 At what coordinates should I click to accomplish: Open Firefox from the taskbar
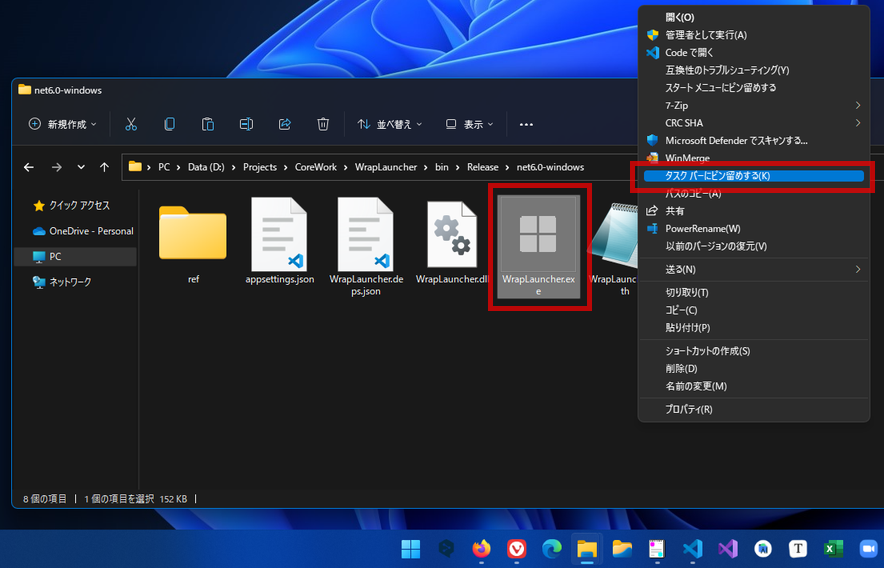pyautogui.click(x=482, y=548)
